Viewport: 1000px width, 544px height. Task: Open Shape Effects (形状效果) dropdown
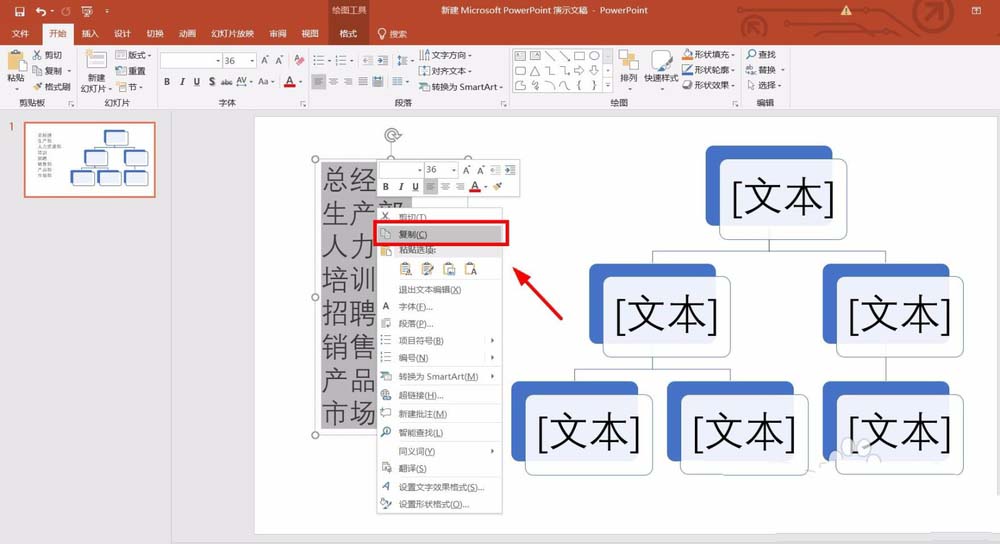point(708,85)
